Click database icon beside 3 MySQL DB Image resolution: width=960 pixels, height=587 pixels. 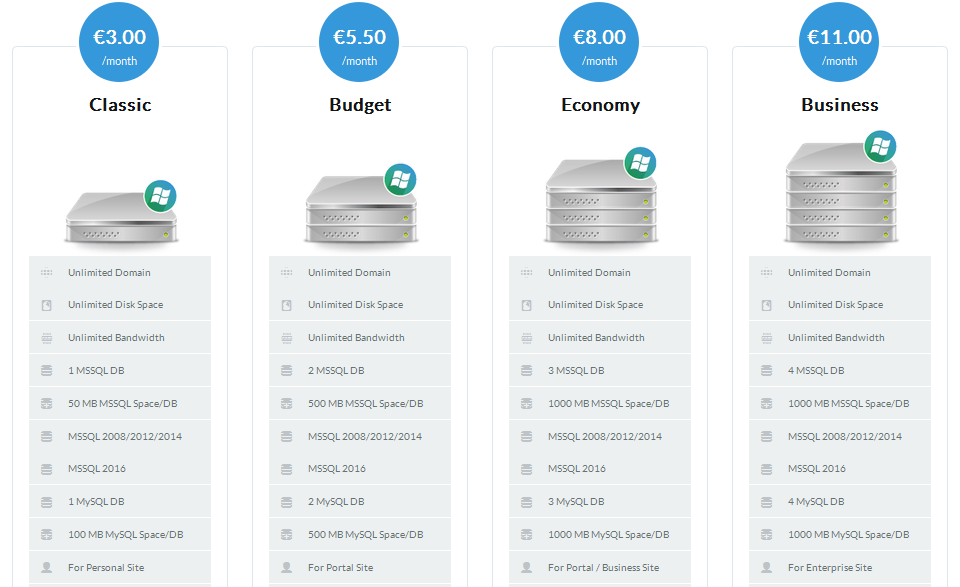(x=527, y=502)
